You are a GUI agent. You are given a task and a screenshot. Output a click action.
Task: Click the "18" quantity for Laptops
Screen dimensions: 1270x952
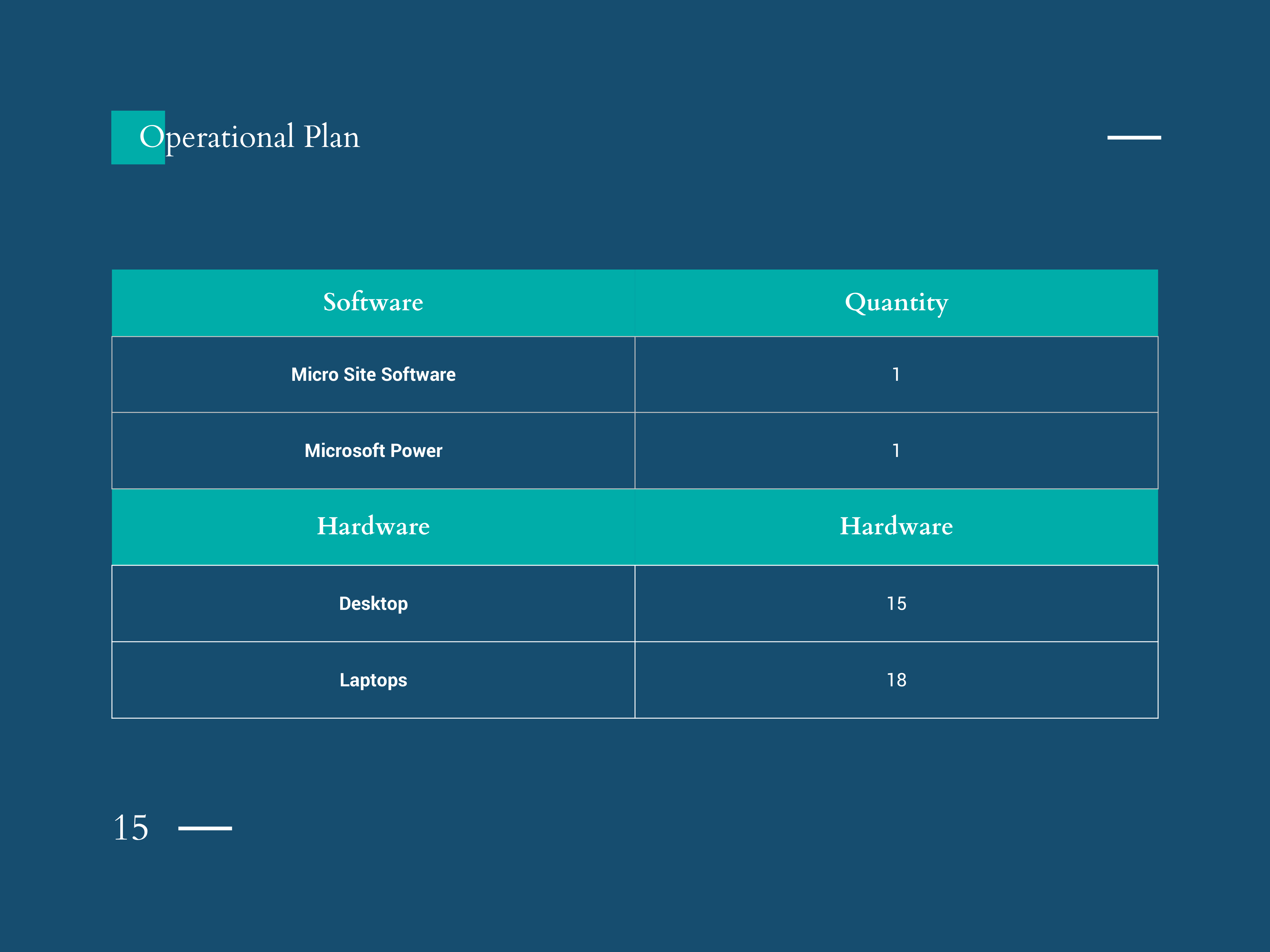click(896, 680)
